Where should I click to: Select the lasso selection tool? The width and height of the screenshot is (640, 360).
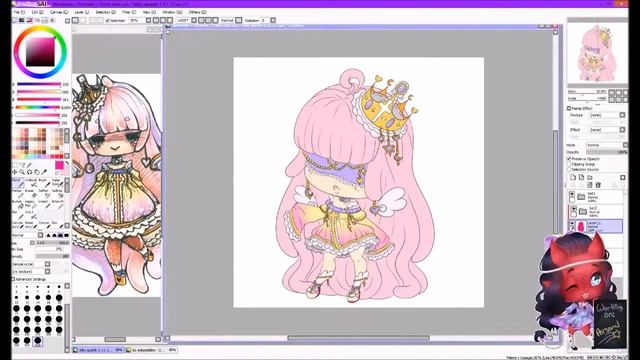point(22,165)
